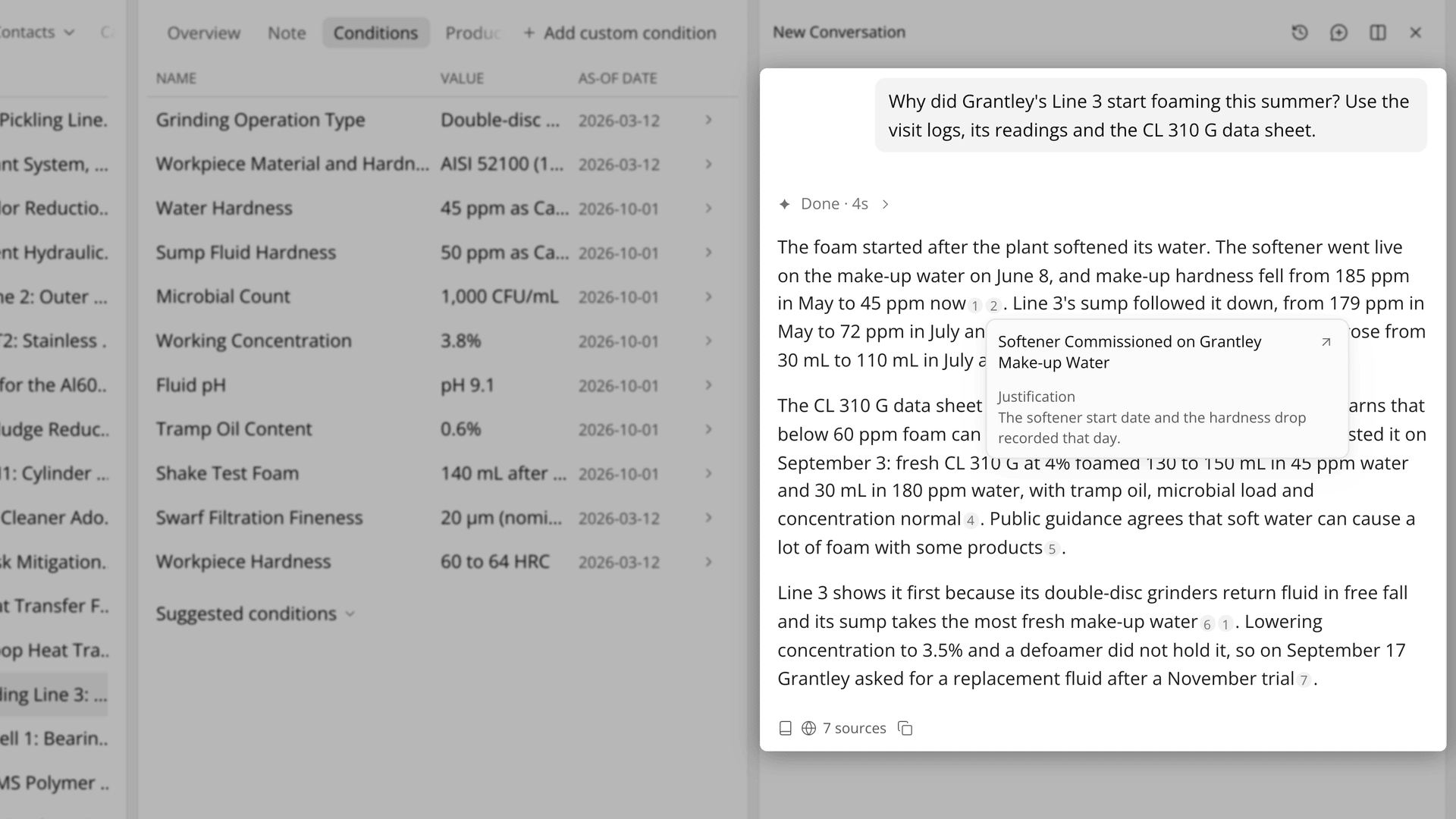Click Workpiece Material and Hardness row

point(442,164)
